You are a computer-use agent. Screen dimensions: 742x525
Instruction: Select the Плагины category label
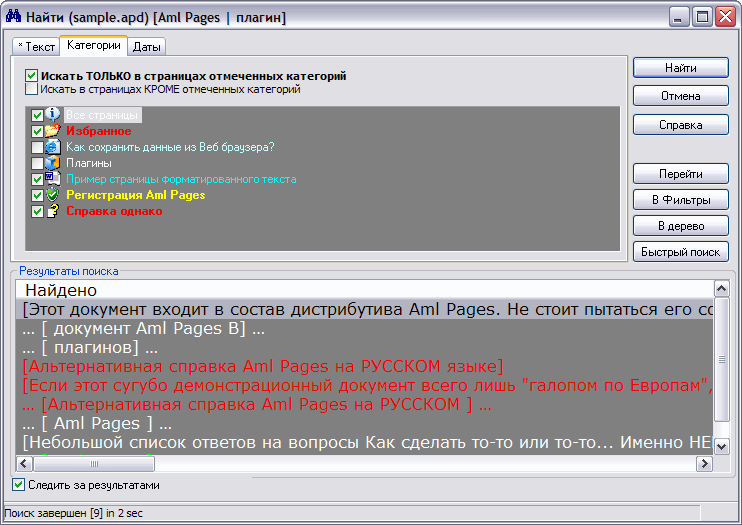89,163
